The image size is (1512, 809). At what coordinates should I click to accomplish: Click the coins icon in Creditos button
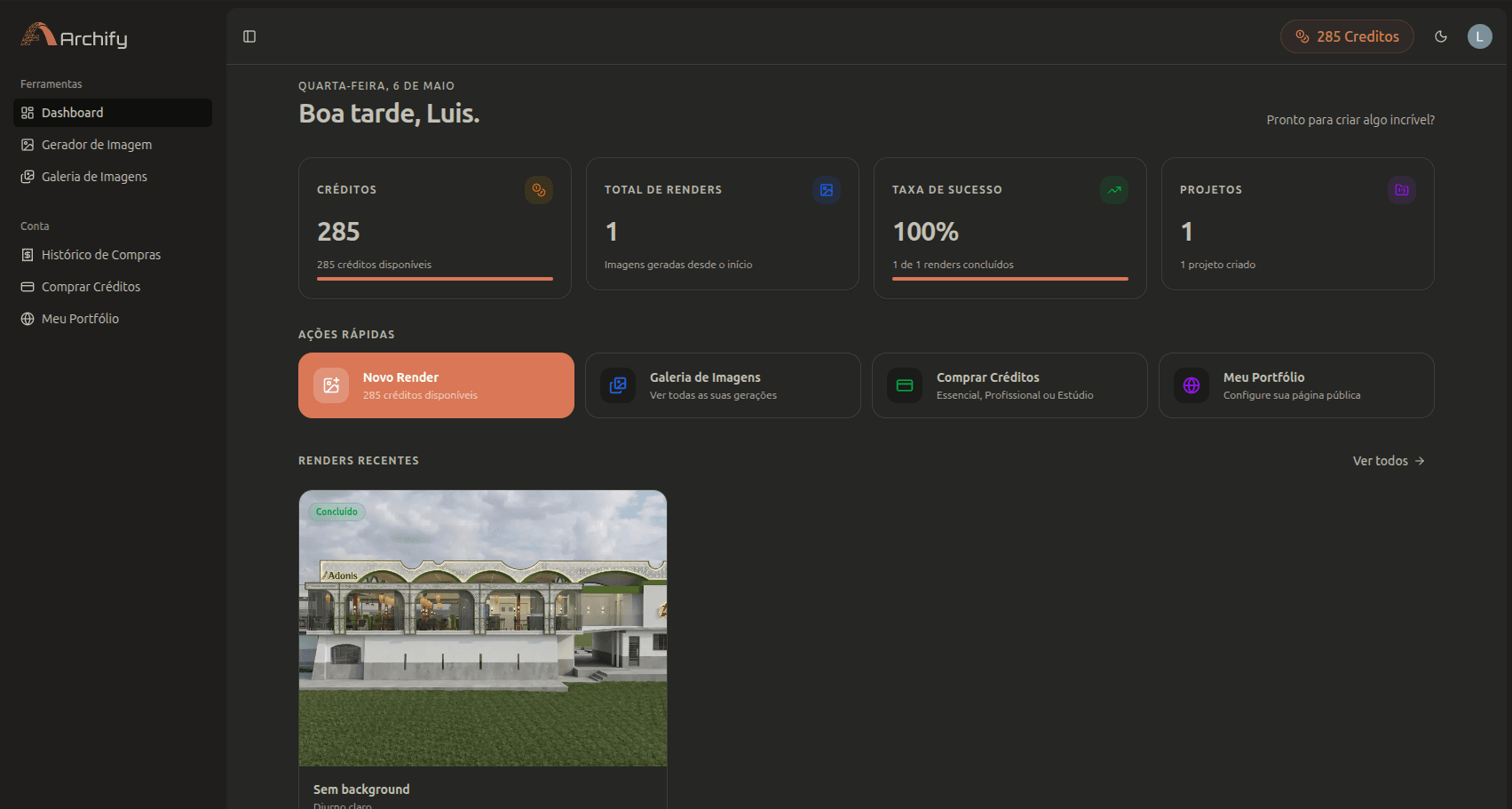[x=1302, y=36]
